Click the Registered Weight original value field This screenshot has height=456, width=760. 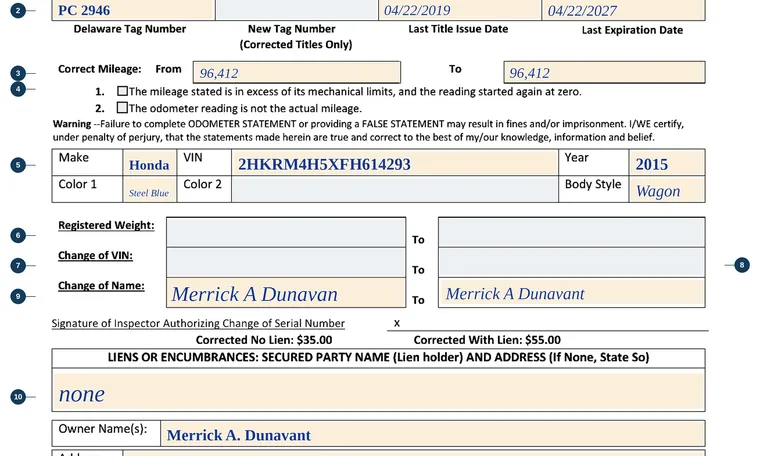click(x=286, y=232)
